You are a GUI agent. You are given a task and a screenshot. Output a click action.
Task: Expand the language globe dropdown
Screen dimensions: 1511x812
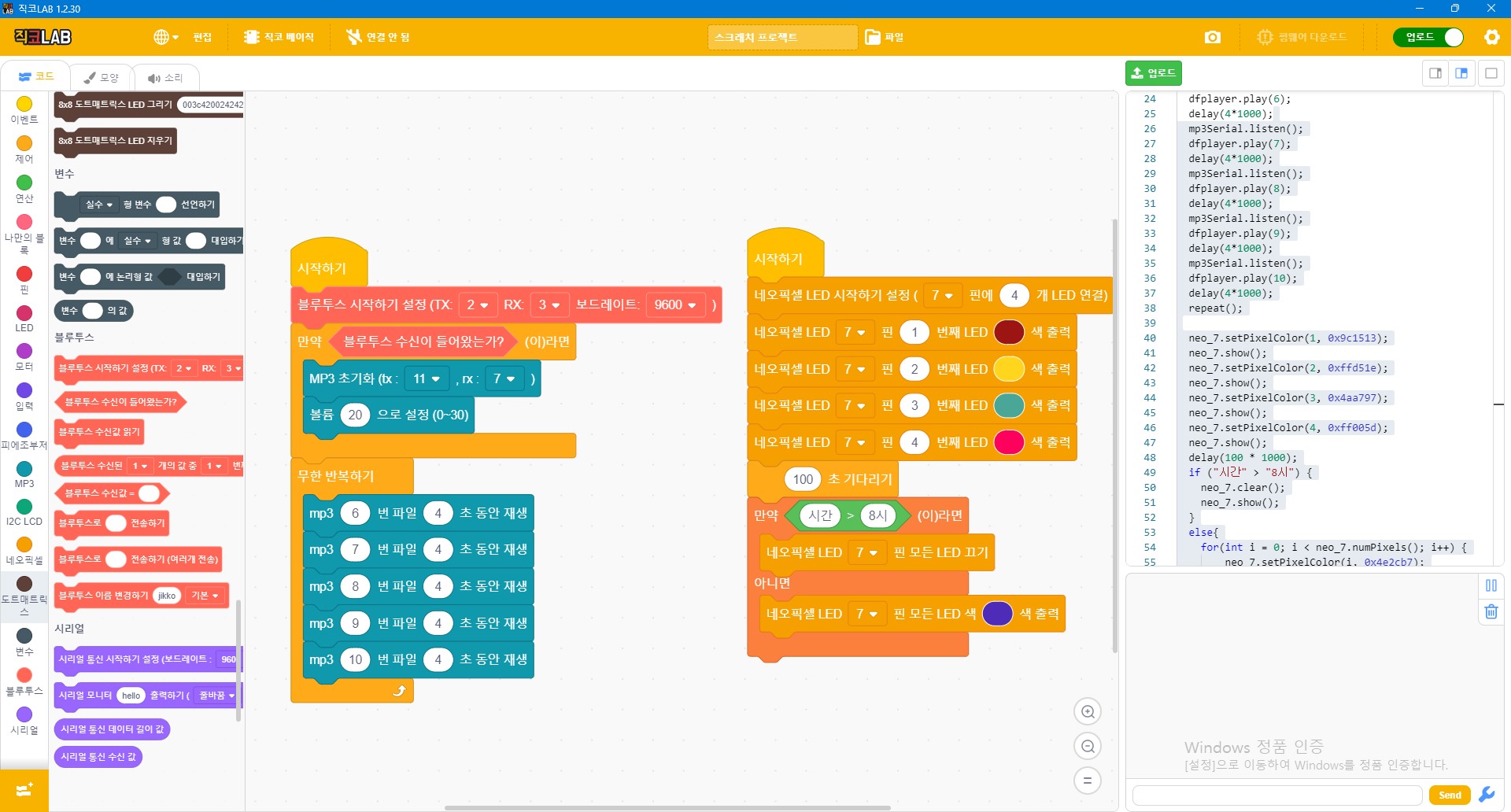166,37
